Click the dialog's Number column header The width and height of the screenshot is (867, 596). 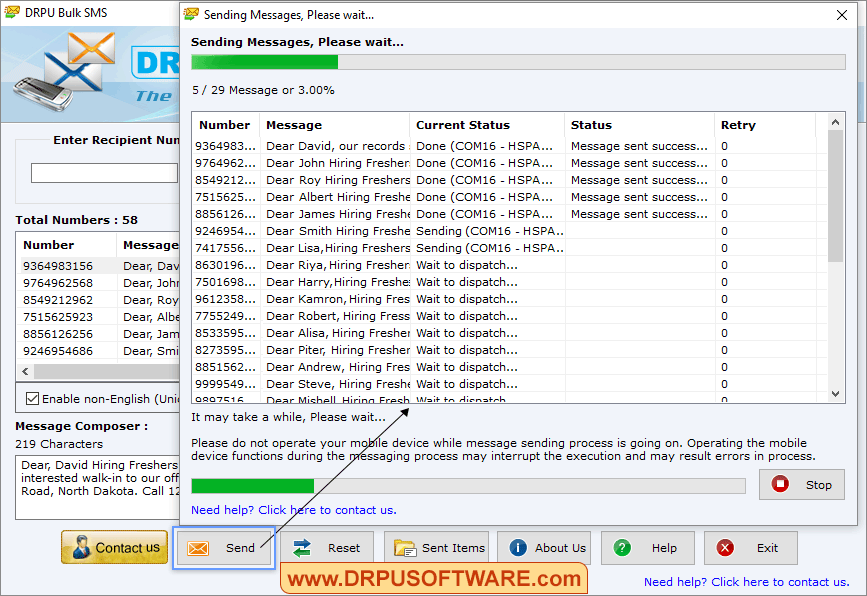tap(224, 125)
